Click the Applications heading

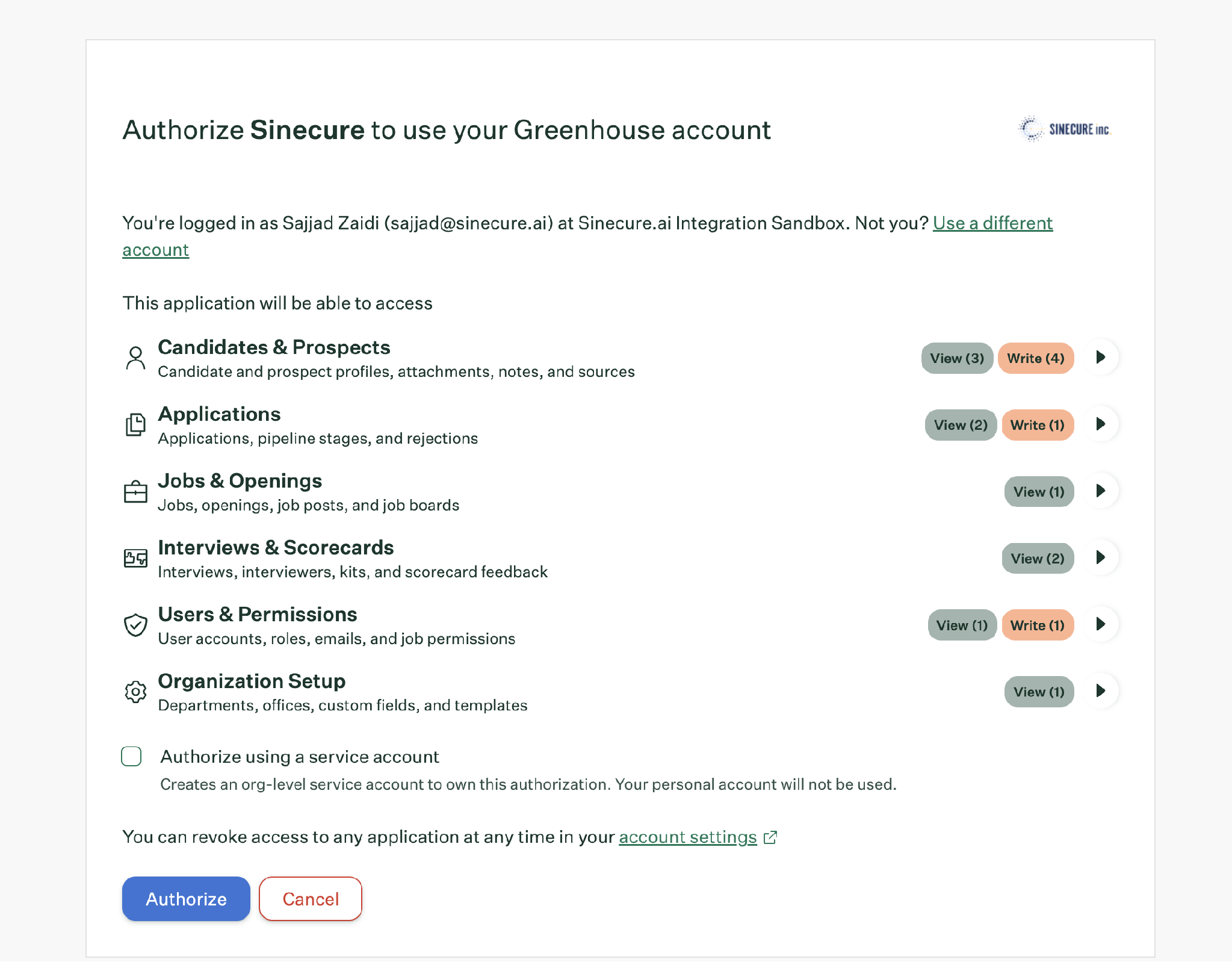[219, 414]
